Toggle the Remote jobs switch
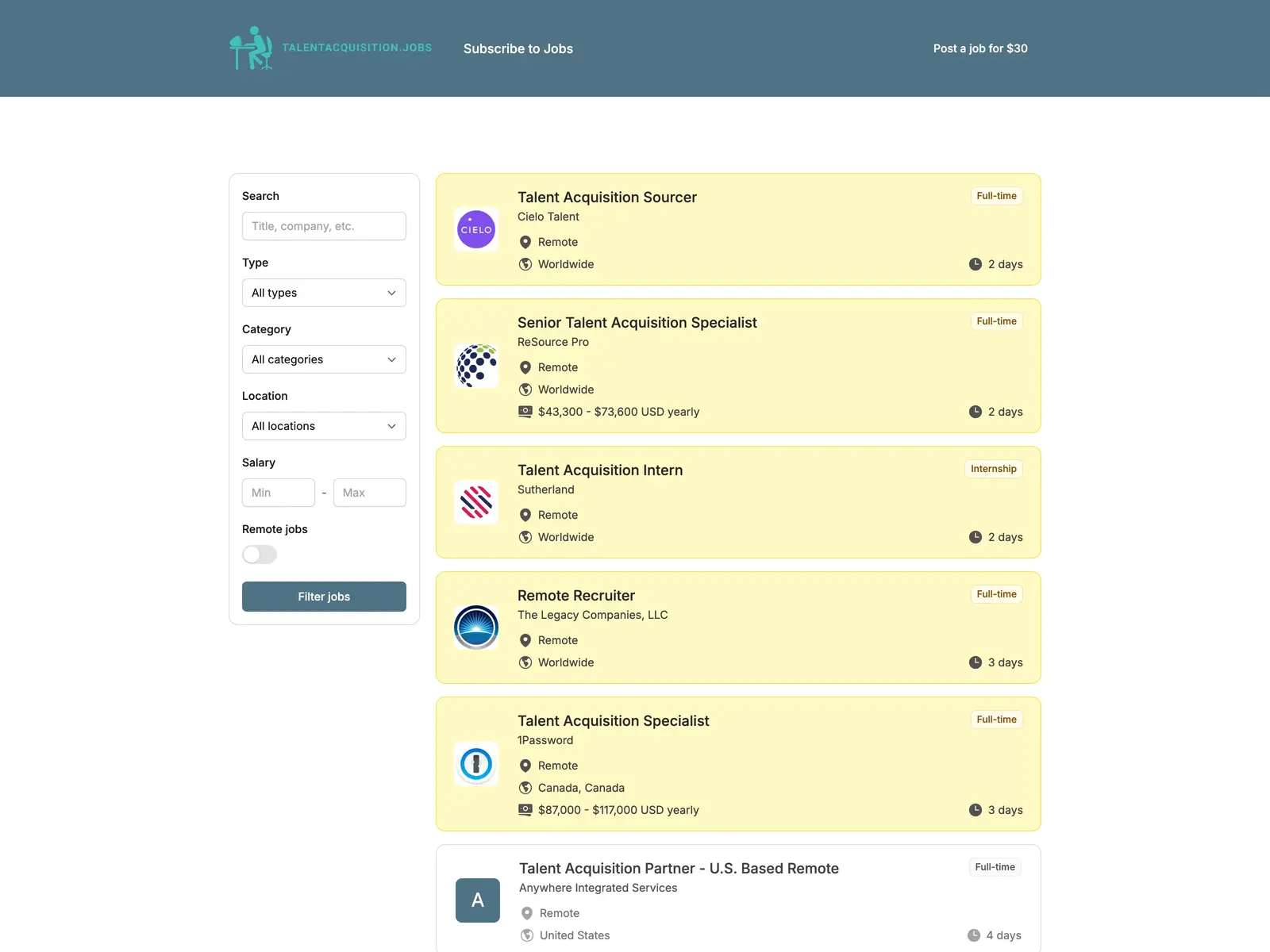1270x952 pixels. point(260,555)
